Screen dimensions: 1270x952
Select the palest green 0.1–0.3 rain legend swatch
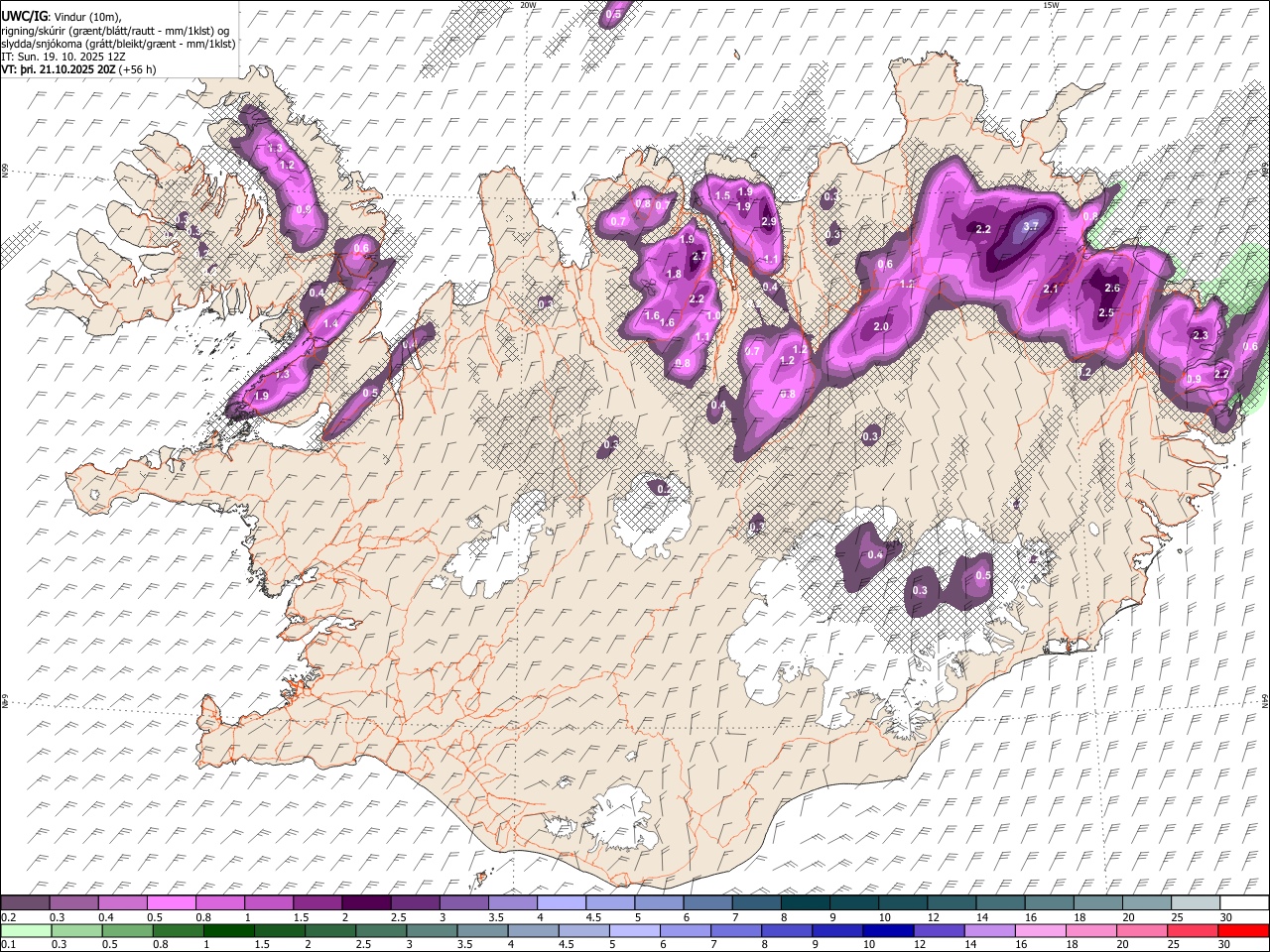click(x=25, y=930)
